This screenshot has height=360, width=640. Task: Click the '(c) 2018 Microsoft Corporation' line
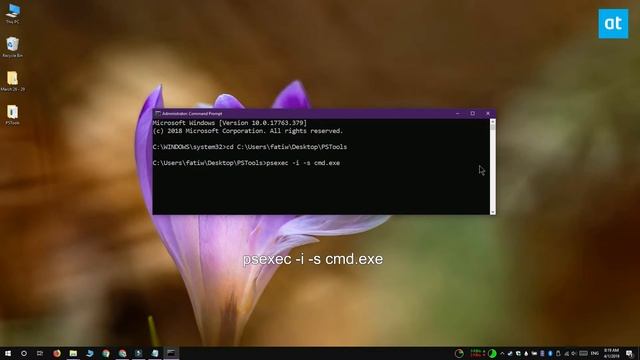[248, 131]
